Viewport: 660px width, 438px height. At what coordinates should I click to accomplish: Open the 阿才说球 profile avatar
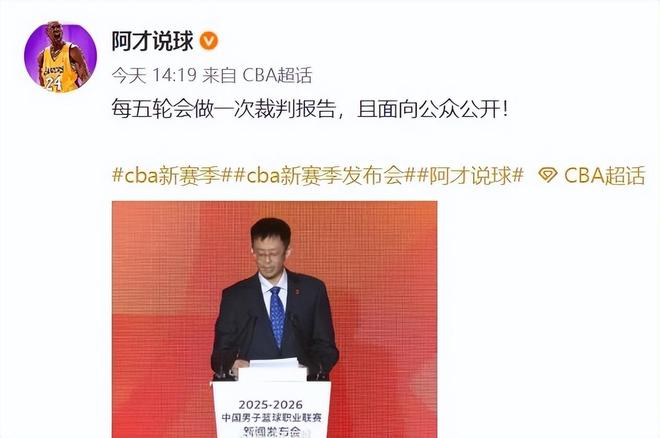[61, 57]
